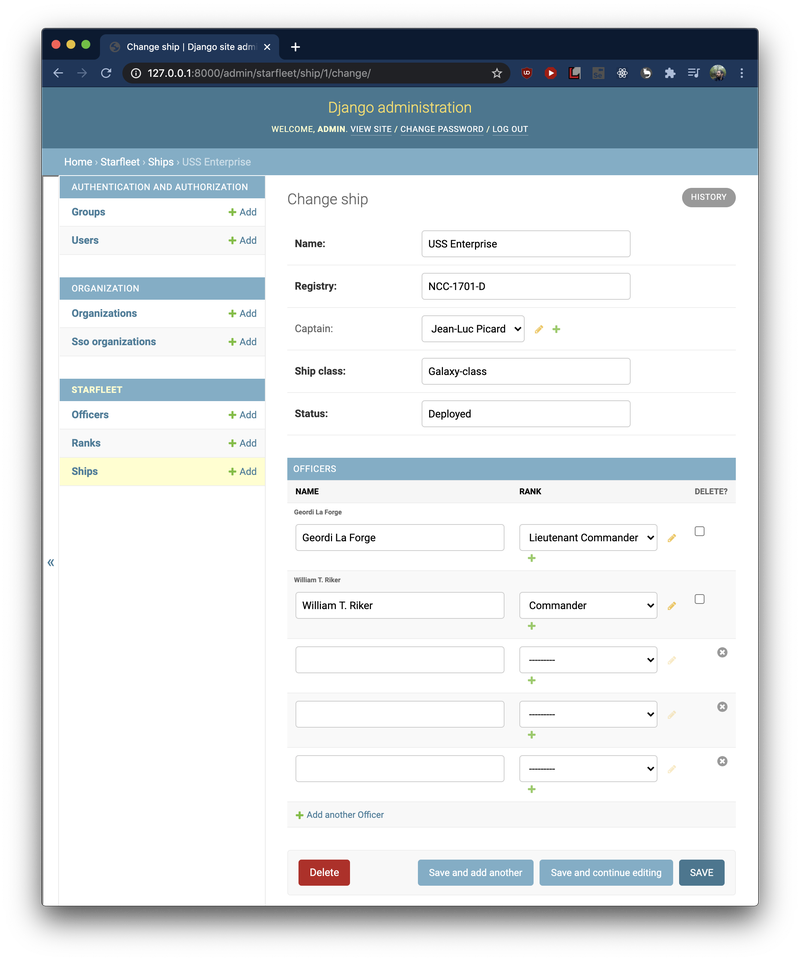
Task: Click the Change Password link
Action: point(442,129)
